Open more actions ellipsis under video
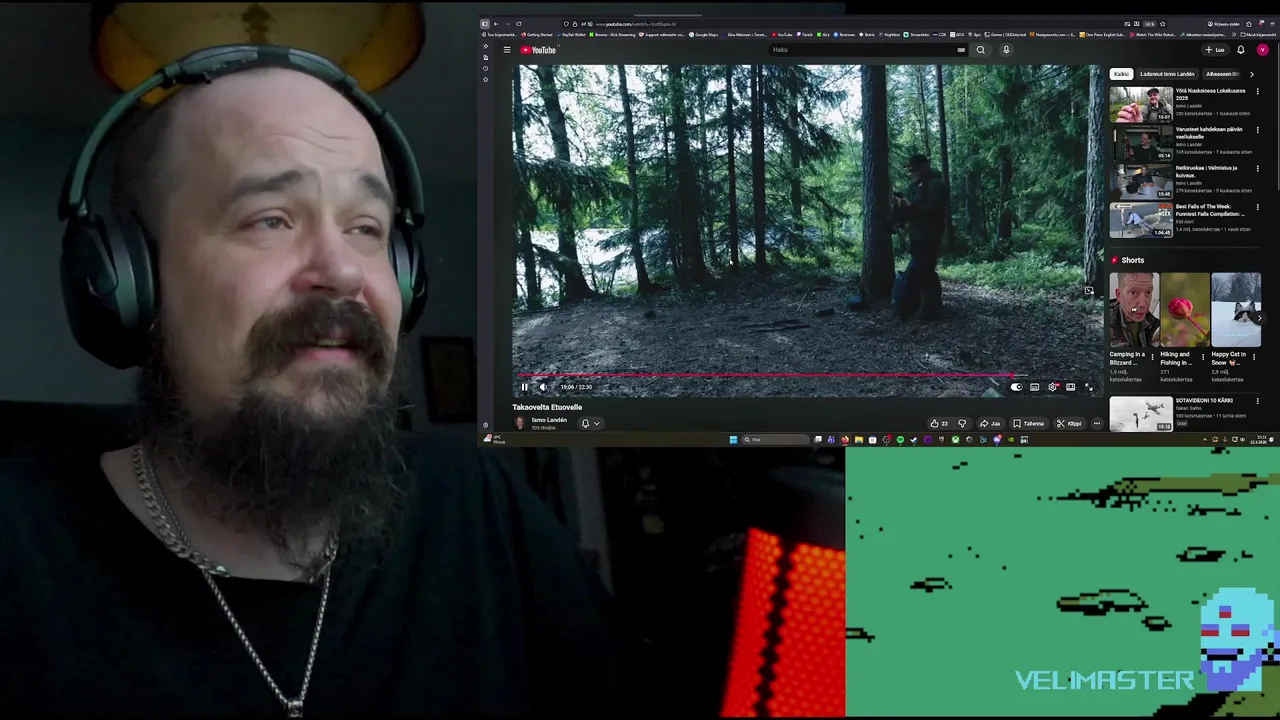Viewport: 1280px width, 720px height. point(1097,423)
